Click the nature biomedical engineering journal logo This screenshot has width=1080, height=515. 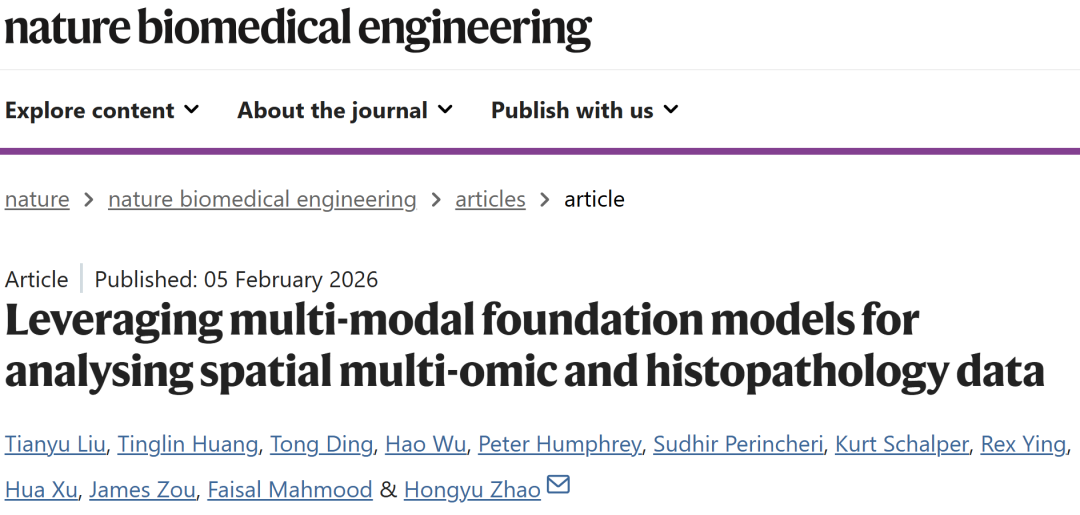297,28
